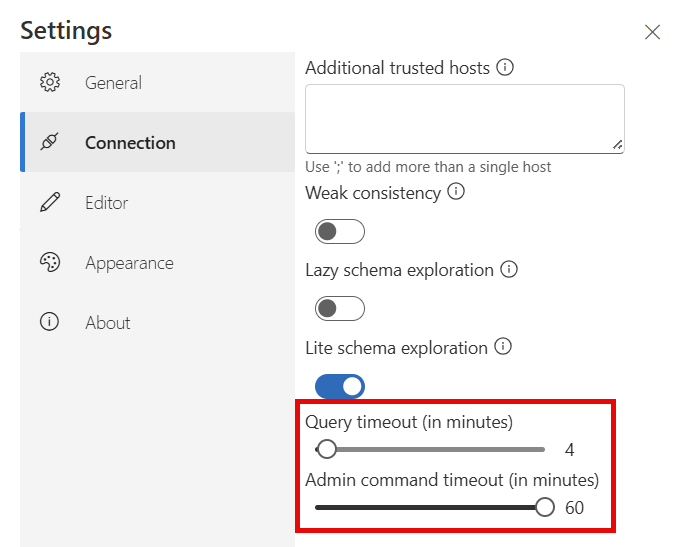Click info icon next to Lite schema exploration
Image resolution: width=687 pixels, height=547 pixels.
[503, 348]
